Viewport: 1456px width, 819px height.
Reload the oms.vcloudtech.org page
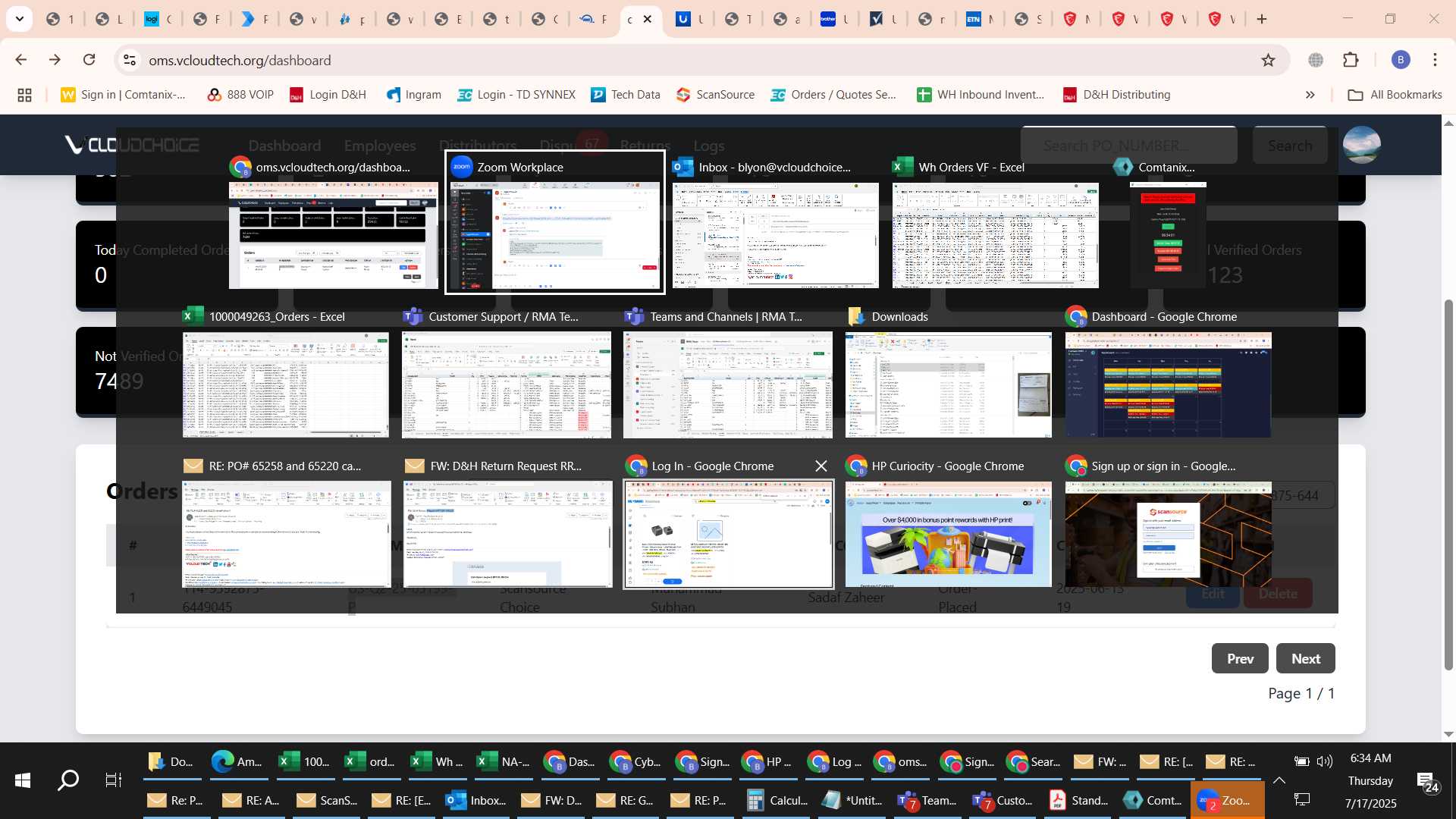[x=89, y=60]
